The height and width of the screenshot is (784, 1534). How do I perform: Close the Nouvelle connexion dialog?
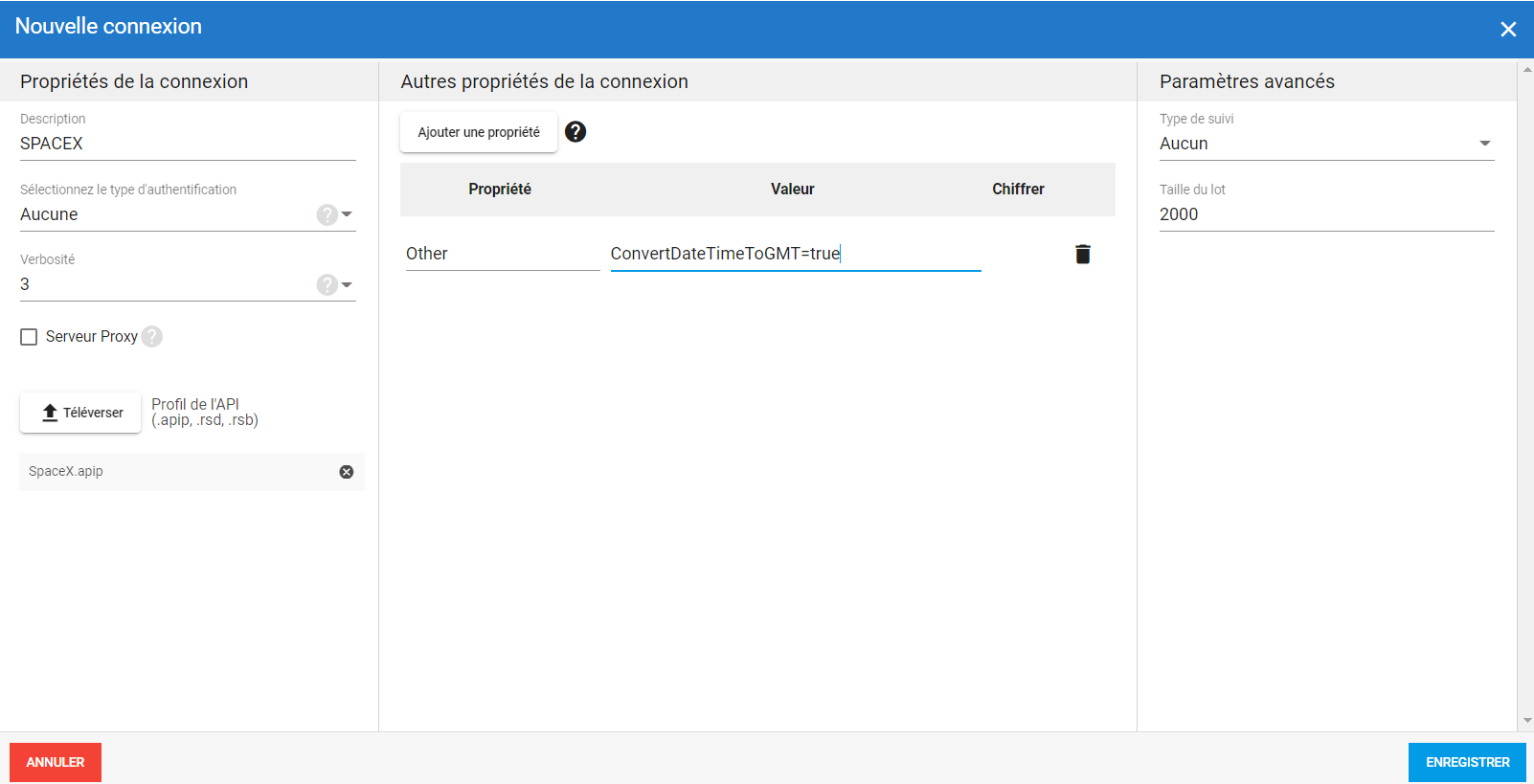coord(1508,29)
